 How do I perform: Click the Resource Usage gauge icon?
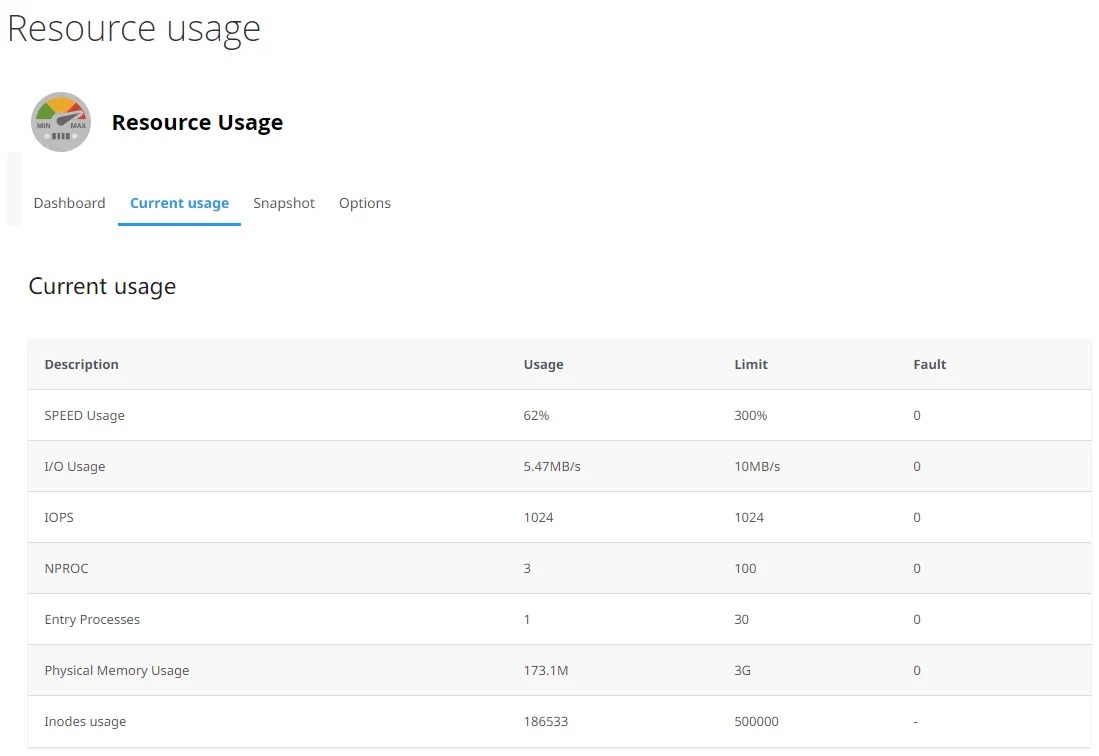tap(61, 122)
